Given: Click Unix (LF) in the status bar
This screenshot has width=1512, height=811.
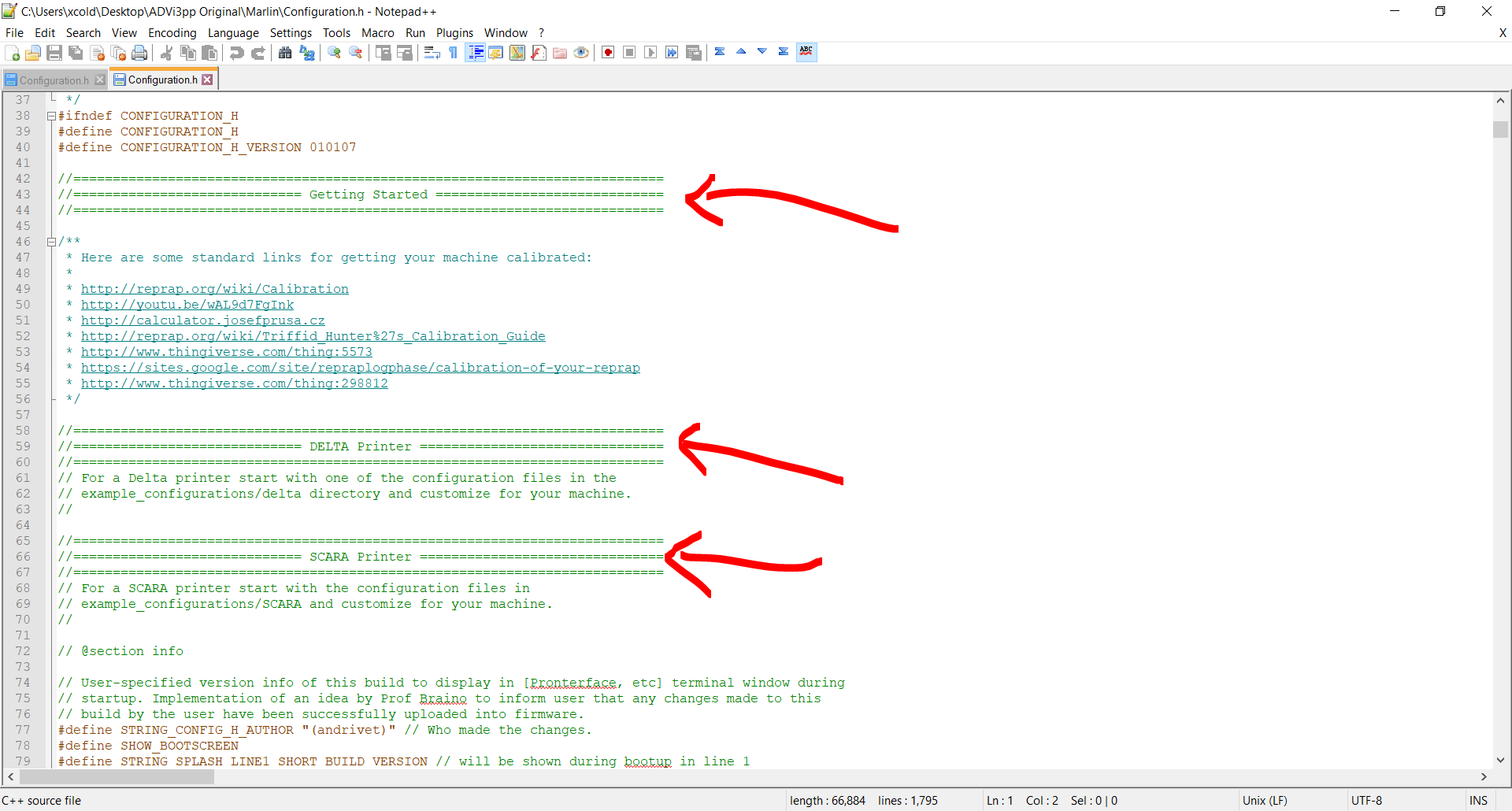Looking at the screenshot, I should [x=1265, y=800].
